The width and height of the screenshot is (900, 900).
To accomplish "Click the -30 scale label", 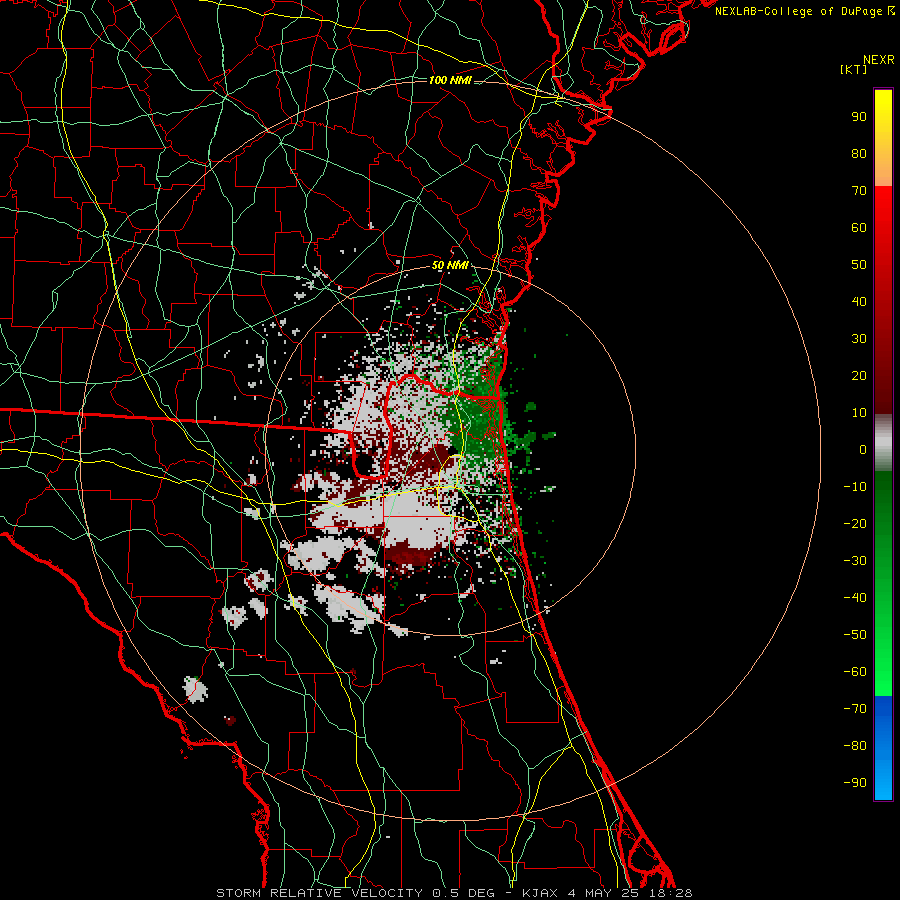I will click(x=855, y=561).
